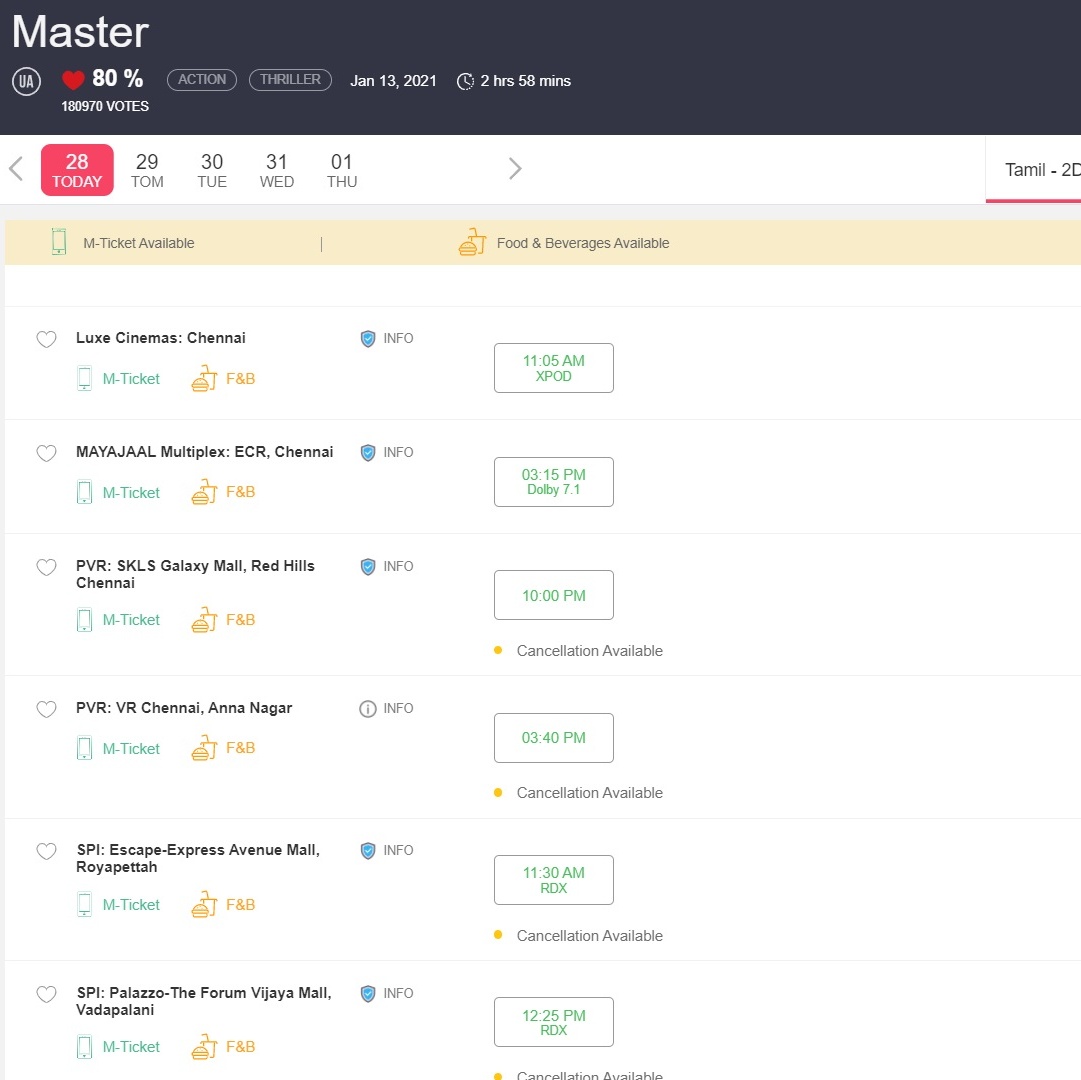This screenshot has height=1080, width=1081.
Task: Open PVR: SKLS Galaxy Mall, Red Hills theatre name
Action: [x=195, y=574]
